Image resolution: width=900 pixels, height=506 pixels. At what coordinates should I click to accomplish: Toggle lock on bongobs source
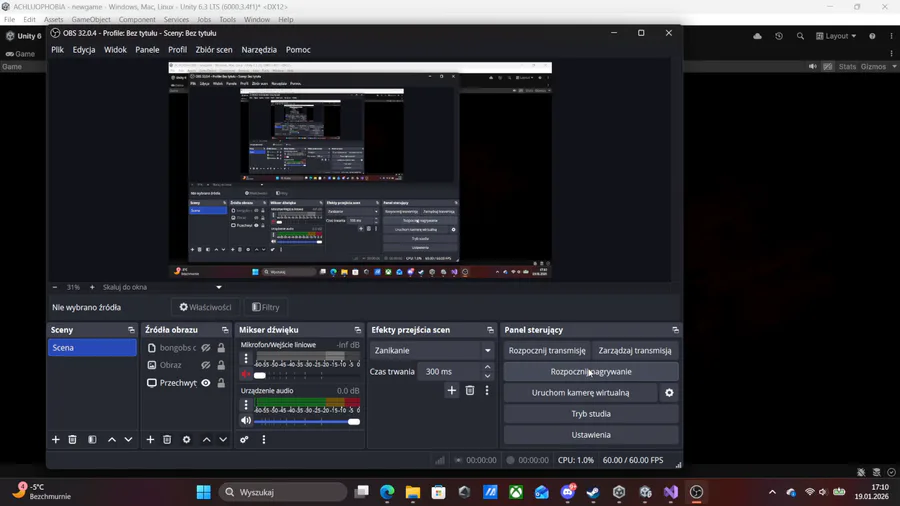[221, 348]
